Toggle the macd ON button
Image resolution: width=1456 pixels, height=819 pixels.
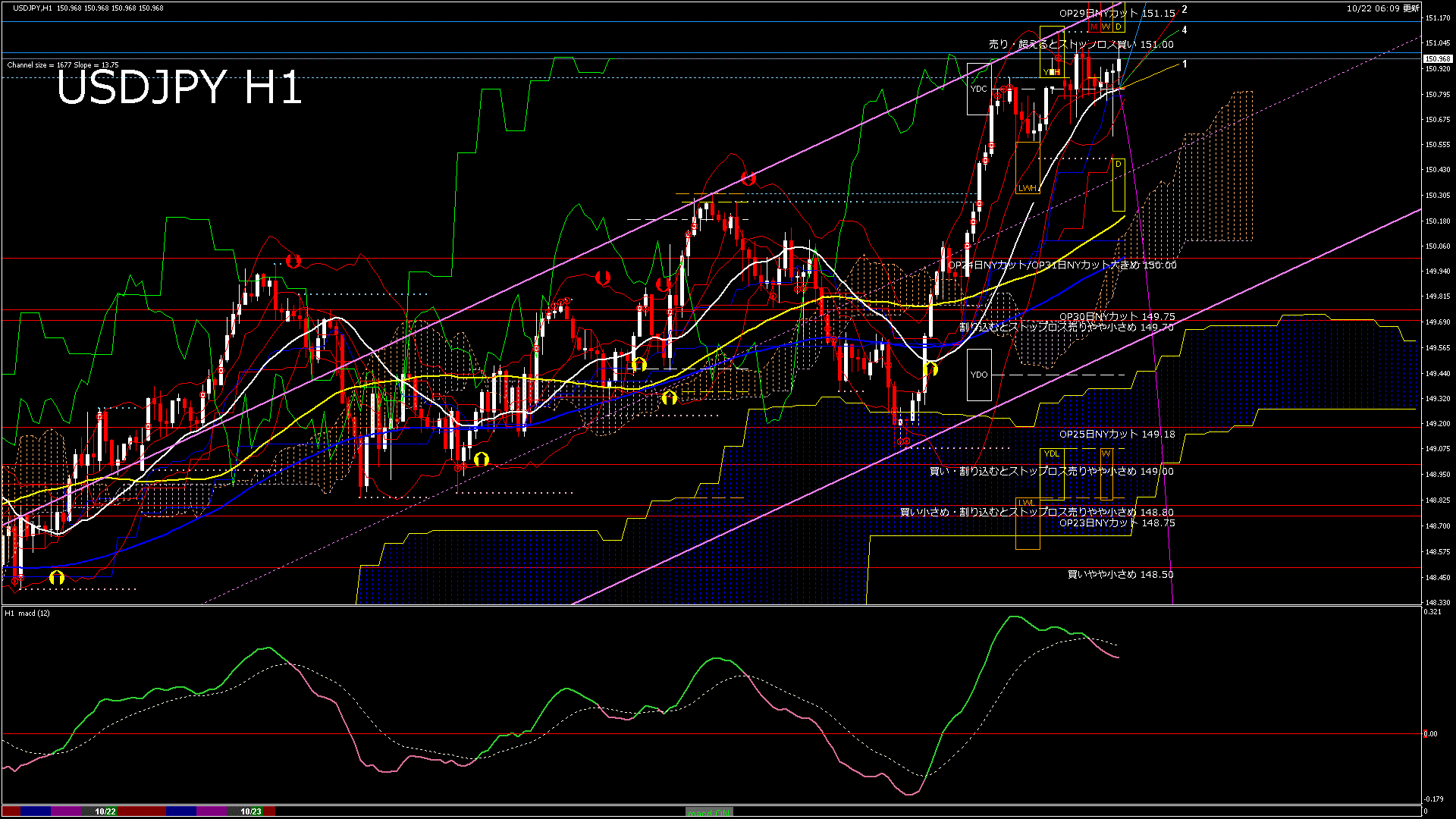pyautogui.click(x=709, y=811)
